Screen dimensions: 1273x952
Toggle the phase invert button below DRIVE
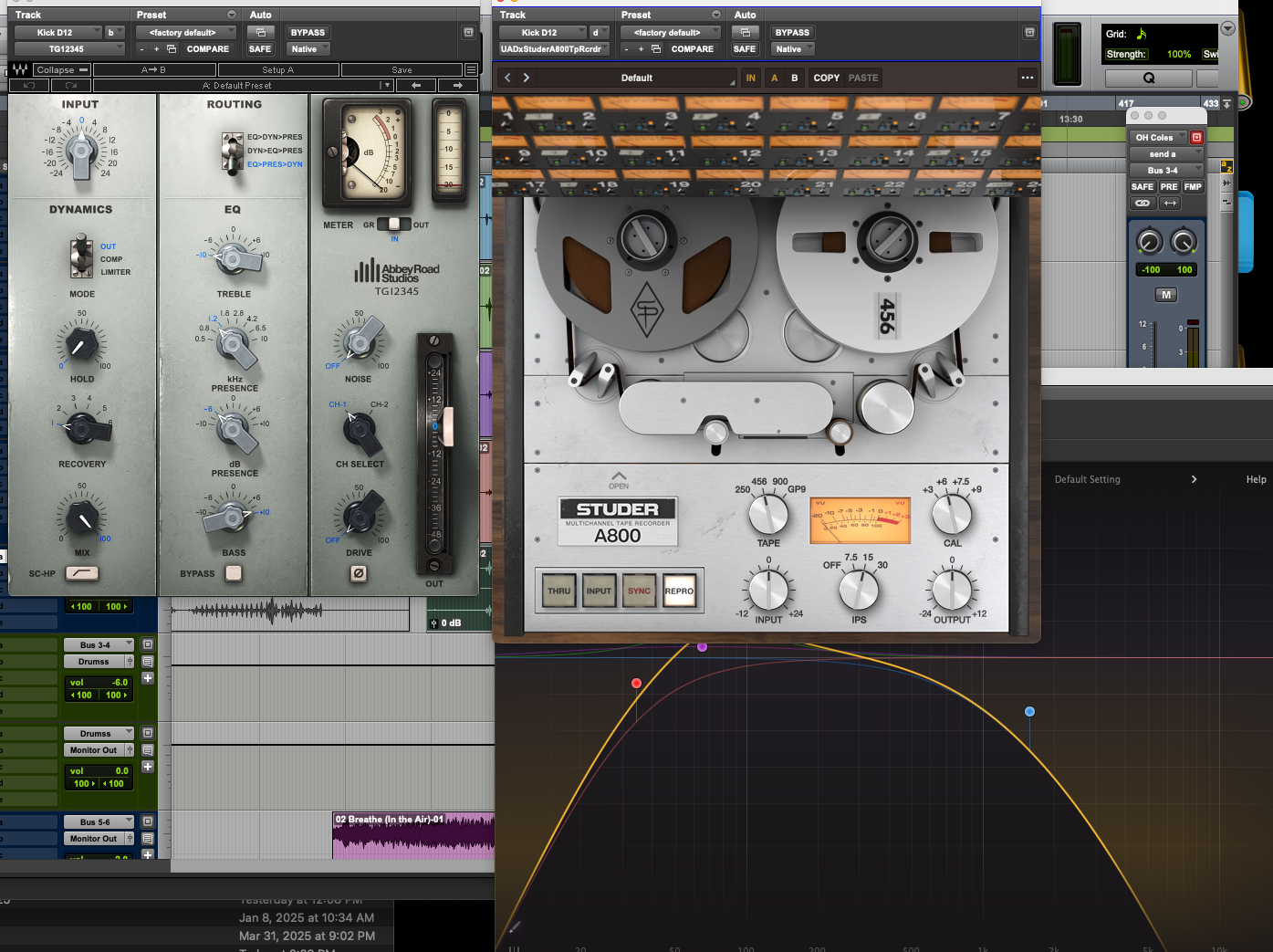click(x=359, y=573)
